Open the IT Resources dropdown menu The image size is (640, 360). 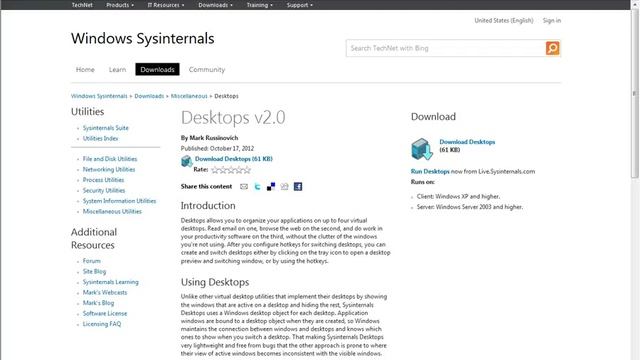tap(166, 5)
